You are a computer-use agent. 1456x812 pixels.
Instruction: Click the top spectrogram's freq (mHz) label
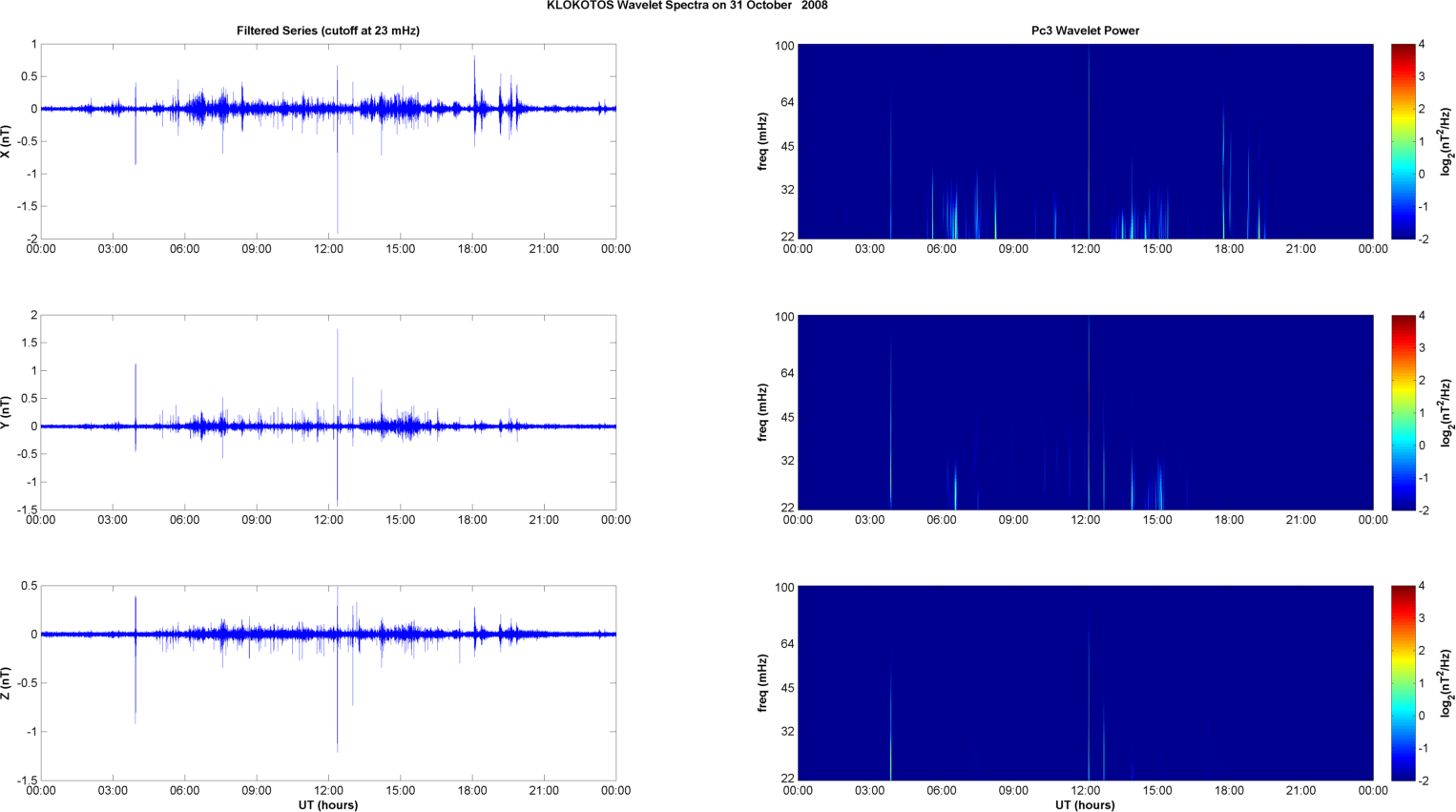click(763, 141)
